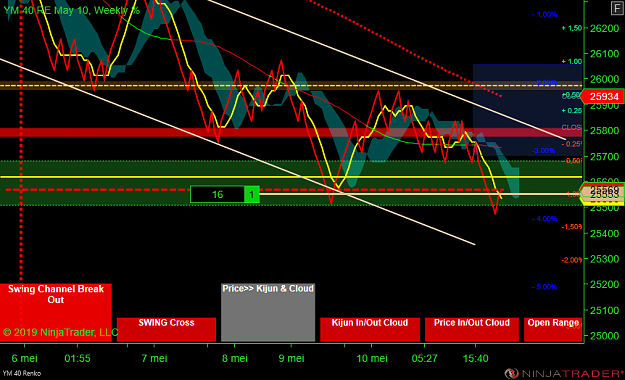Screen dimensions: 625x380
Task: Select the dark blue shaded rectangle drawing
Action: coord(527,110)
